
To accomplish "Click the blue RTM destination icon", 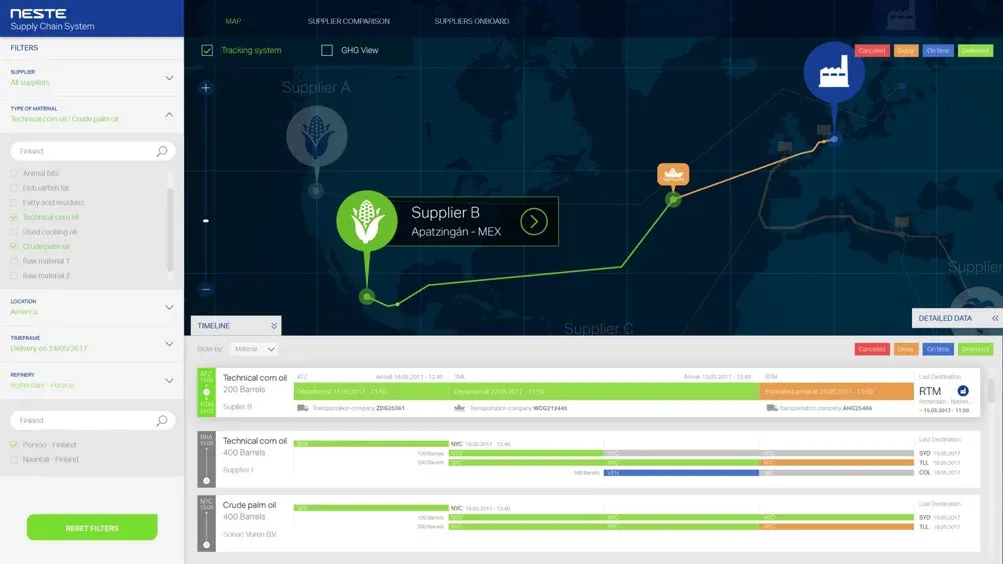I will [x=963, y=391].
